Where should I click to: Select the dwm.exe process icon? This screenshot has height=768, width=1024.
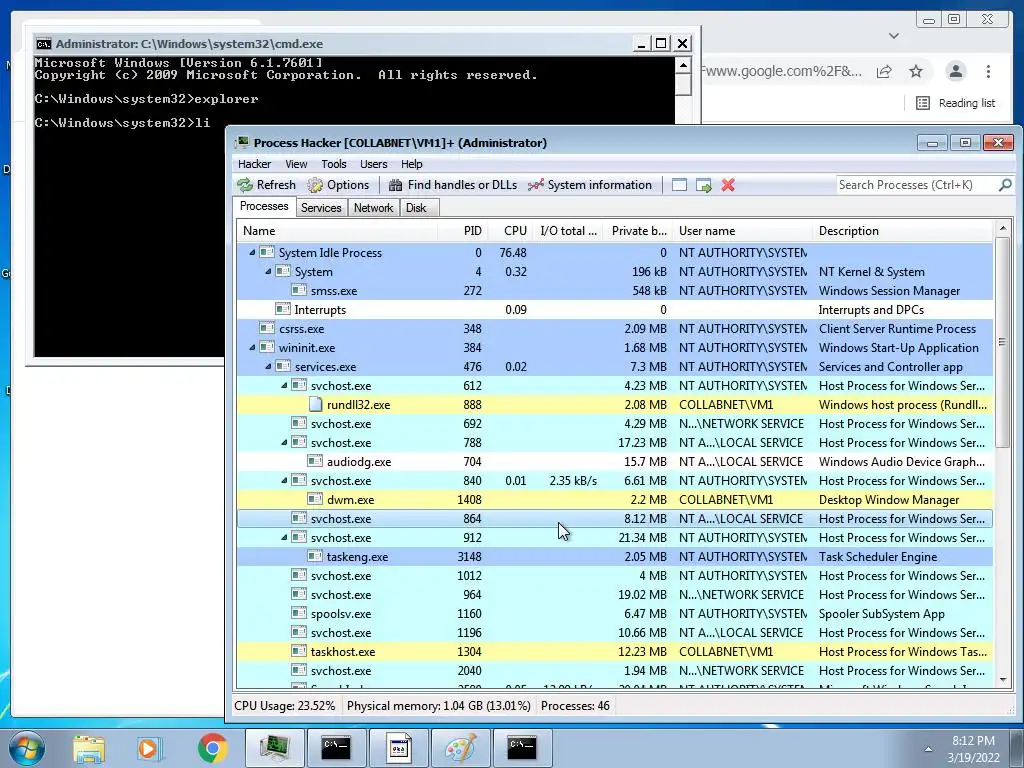315,499
